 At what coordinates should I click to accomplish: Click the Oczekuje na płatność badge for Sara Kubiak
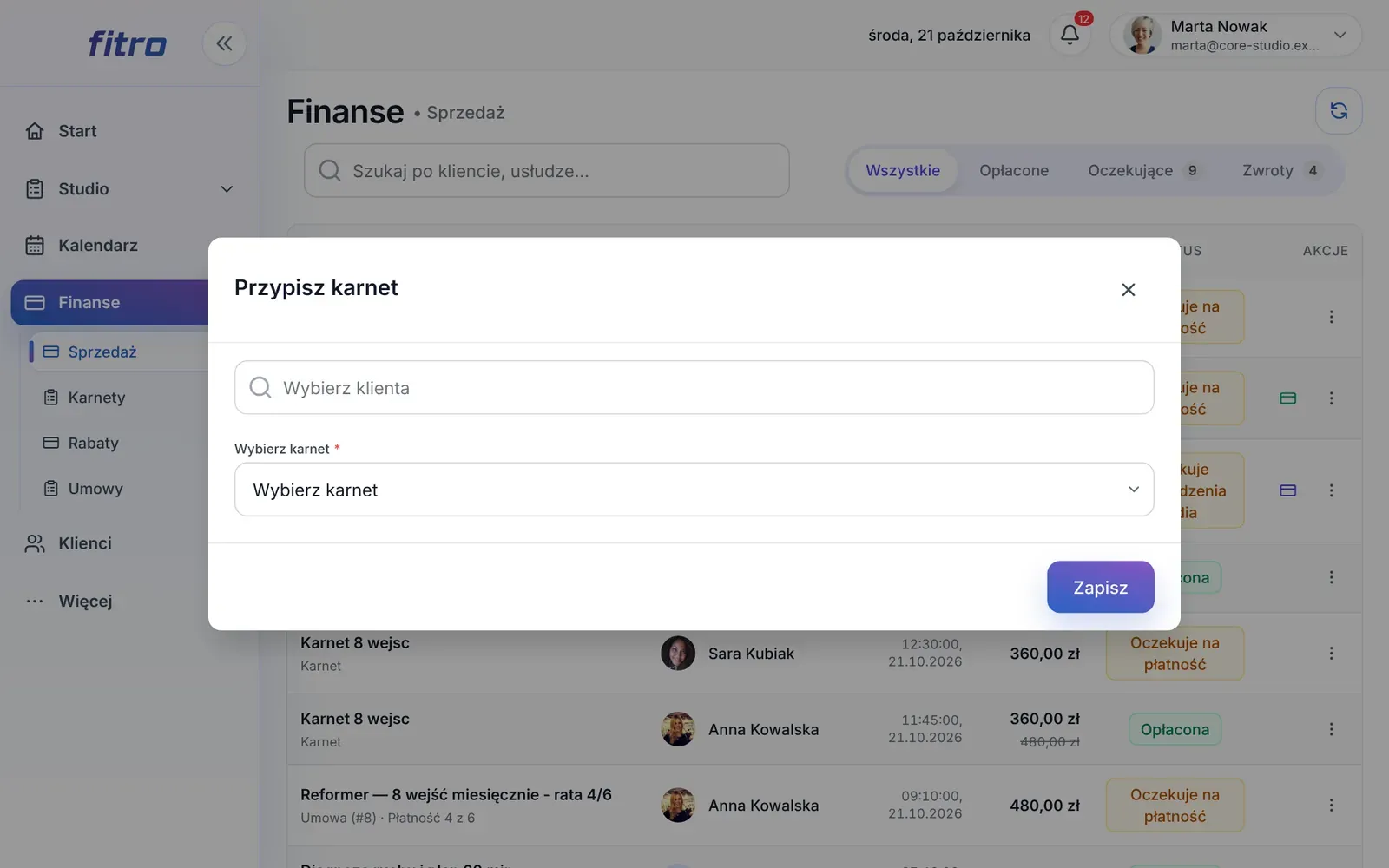(1175, 654)
